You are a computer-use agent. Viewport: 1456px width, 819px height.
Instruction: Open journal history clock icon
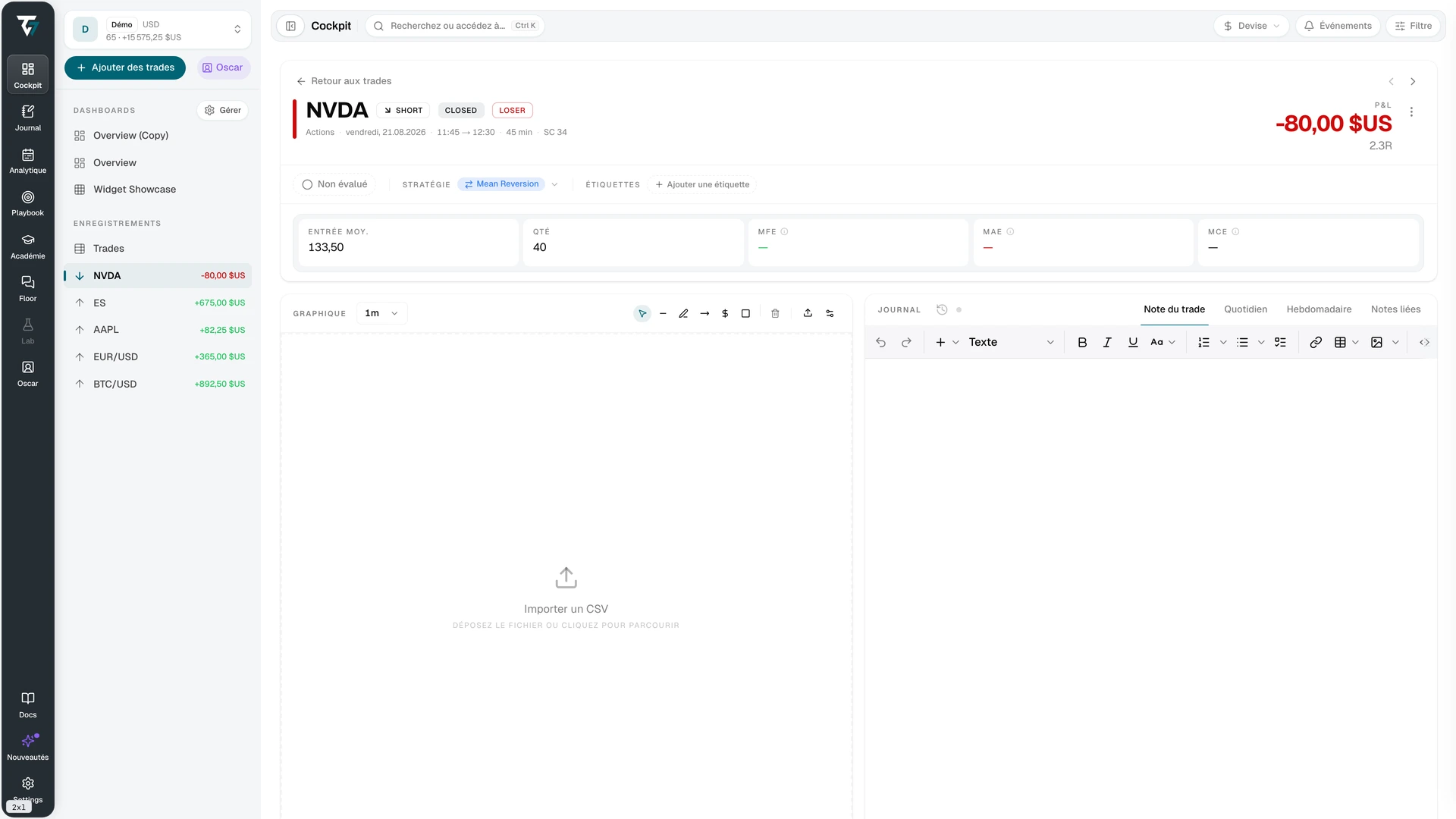click(x=942, y=309)
